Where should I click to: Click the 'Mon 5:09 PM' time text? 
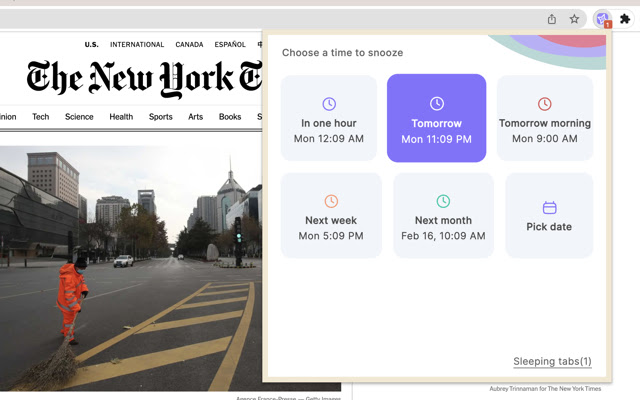click(x=331, y=236)
